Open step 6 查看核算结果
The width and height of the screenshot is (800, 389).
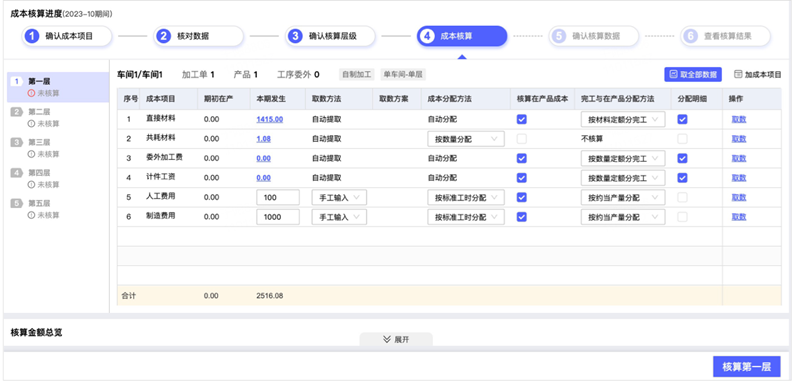[x=725, y=36]
